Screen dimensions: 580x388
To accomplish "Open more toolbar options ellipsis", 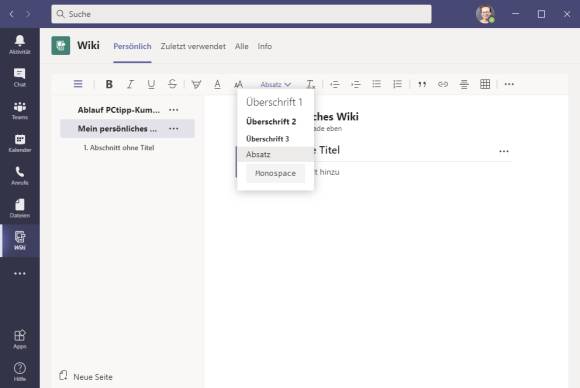I will (x=509, y=84).
